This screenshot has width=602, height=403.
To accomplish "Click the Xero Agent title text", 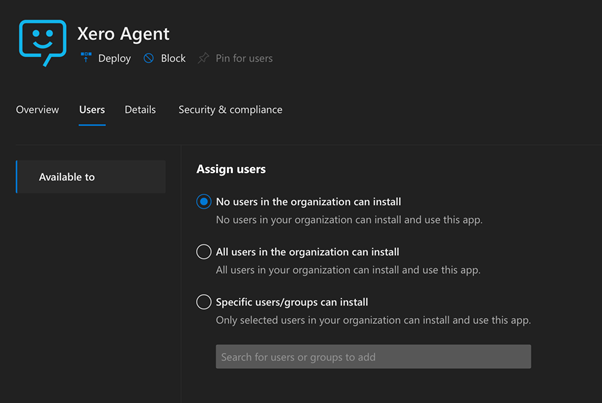I will coord(123,34).
